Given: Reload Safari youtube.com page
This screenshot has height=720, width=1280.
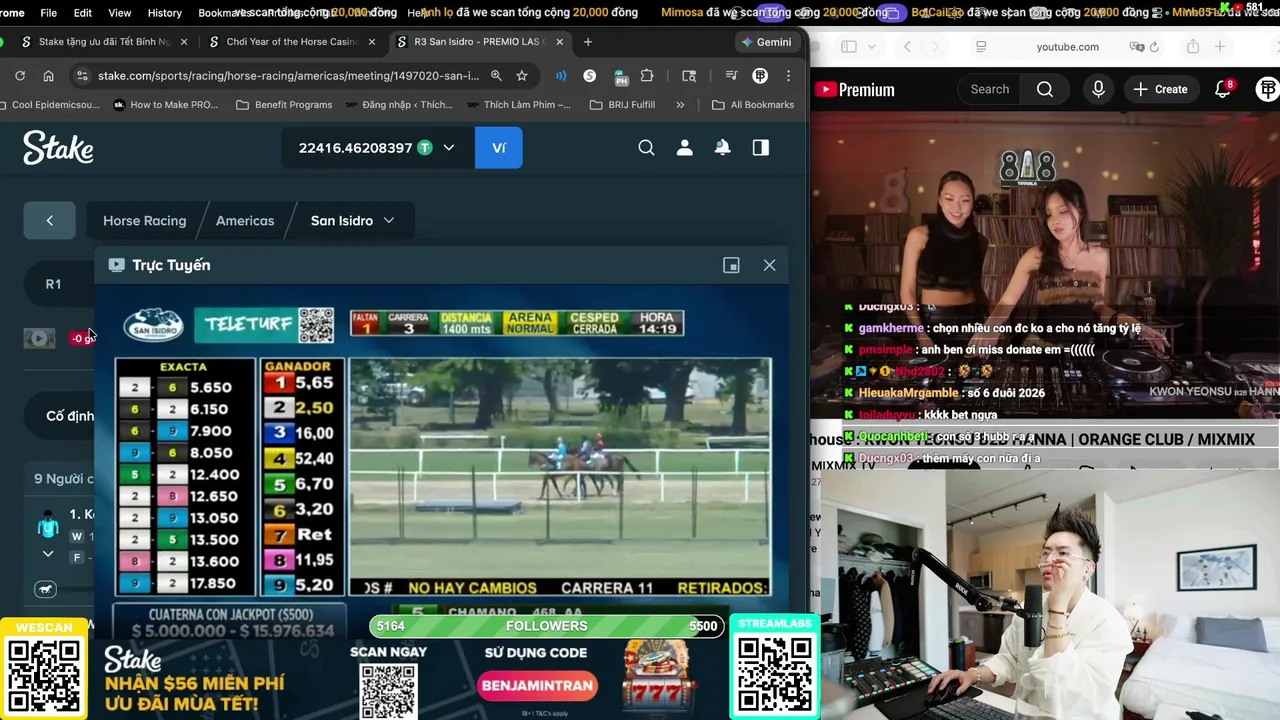Looking at the screenshot, I should 1154,47.
